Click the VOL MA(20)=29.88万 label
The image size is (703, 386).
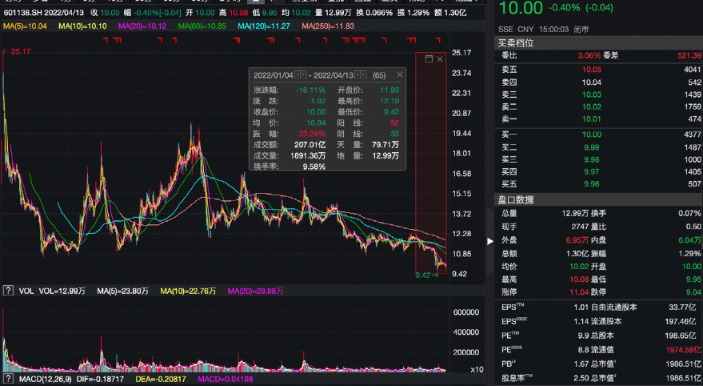tap(255, 291)
